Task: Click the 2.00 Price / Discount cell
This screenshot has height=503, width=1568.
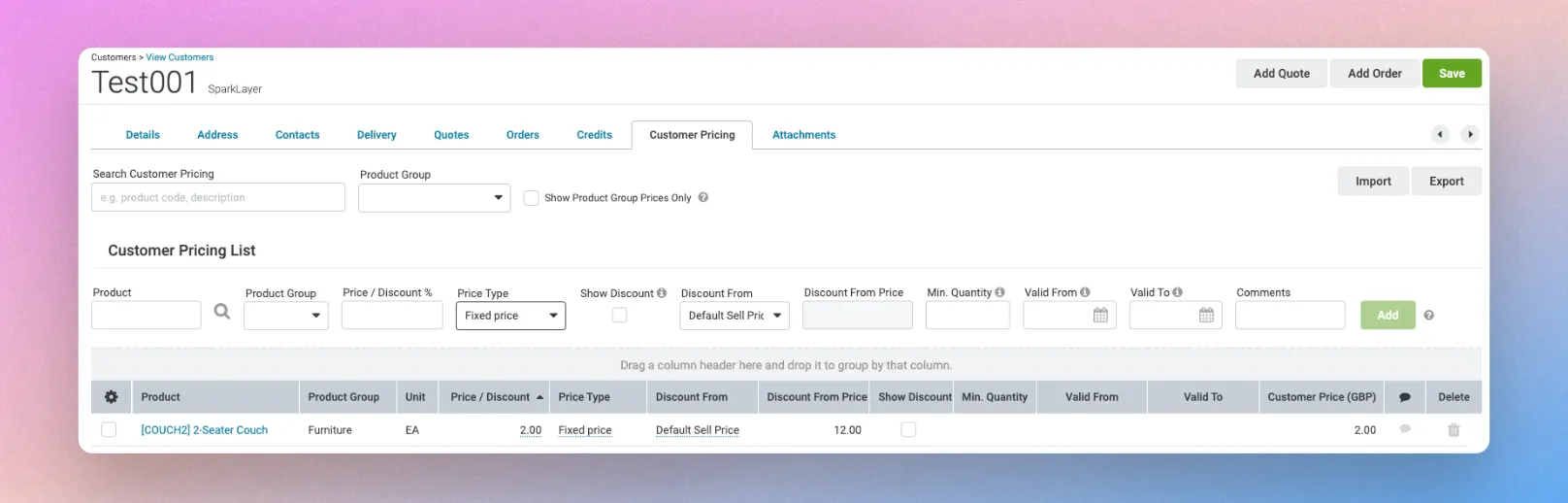Action: pos(531,430)
